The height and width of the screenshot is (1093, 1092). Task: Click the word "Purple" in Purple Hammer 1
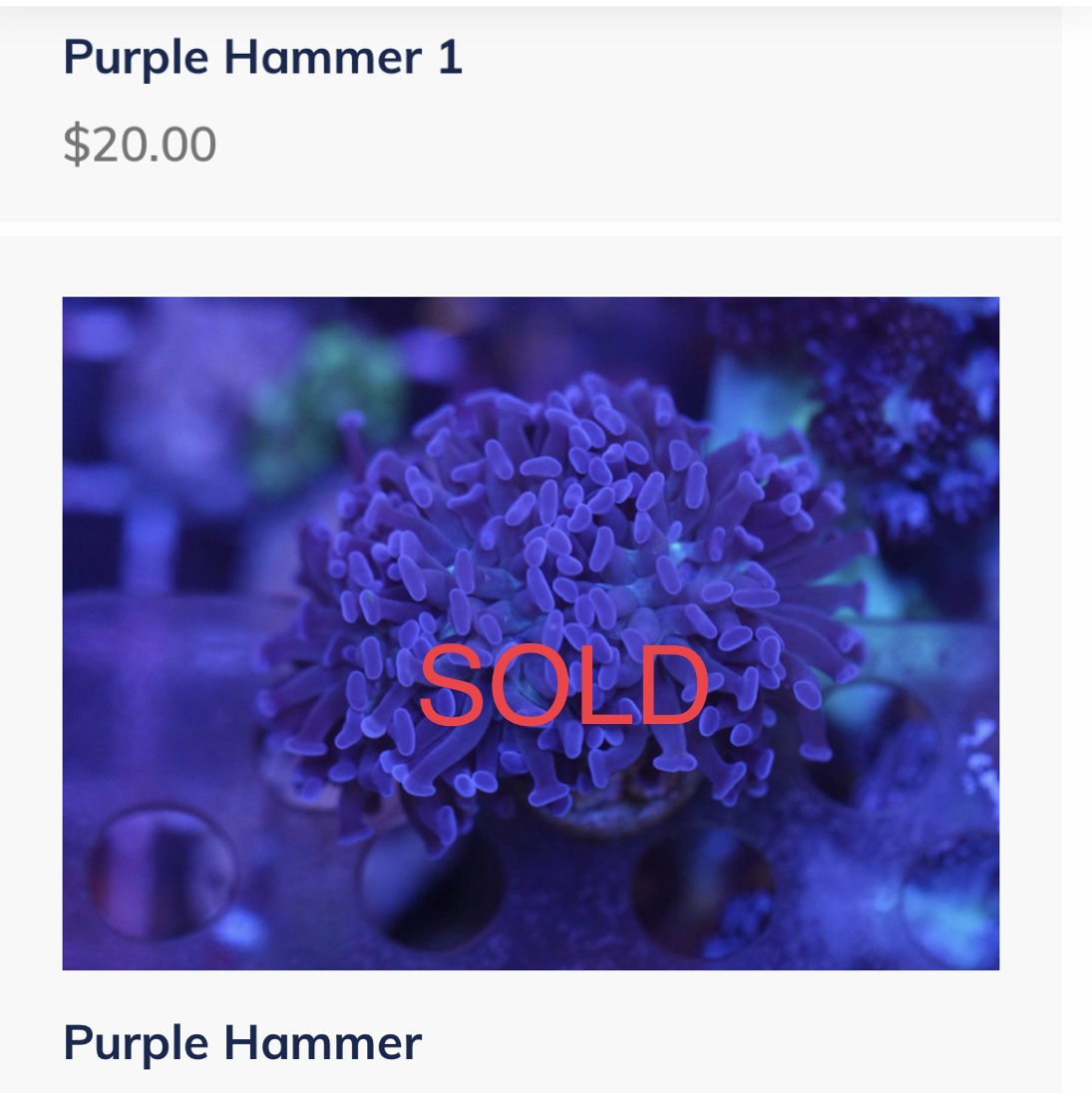[x=136, y=57]
